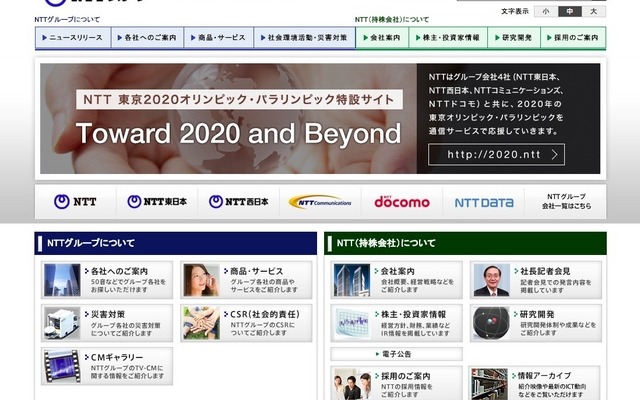Click the NTT logo in company strip
This screenshot has width=640, height=400.
(75, 202)
